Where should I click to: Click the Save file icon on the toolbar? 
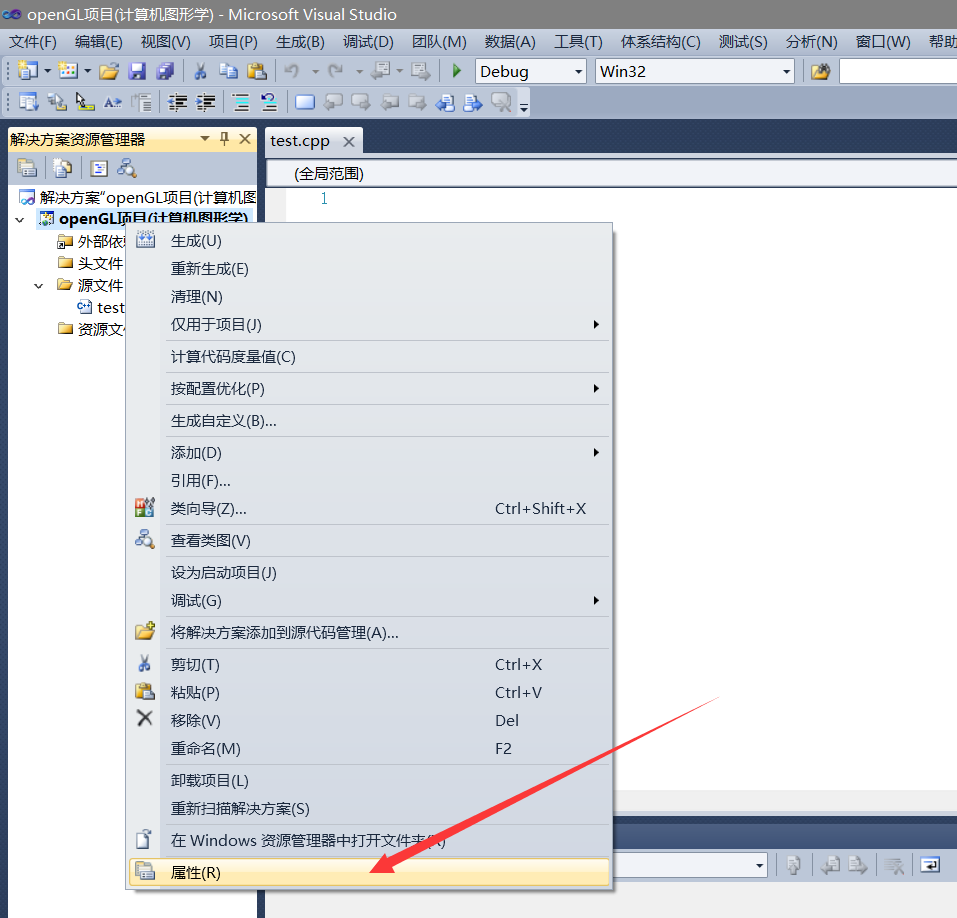coord(136,71)
